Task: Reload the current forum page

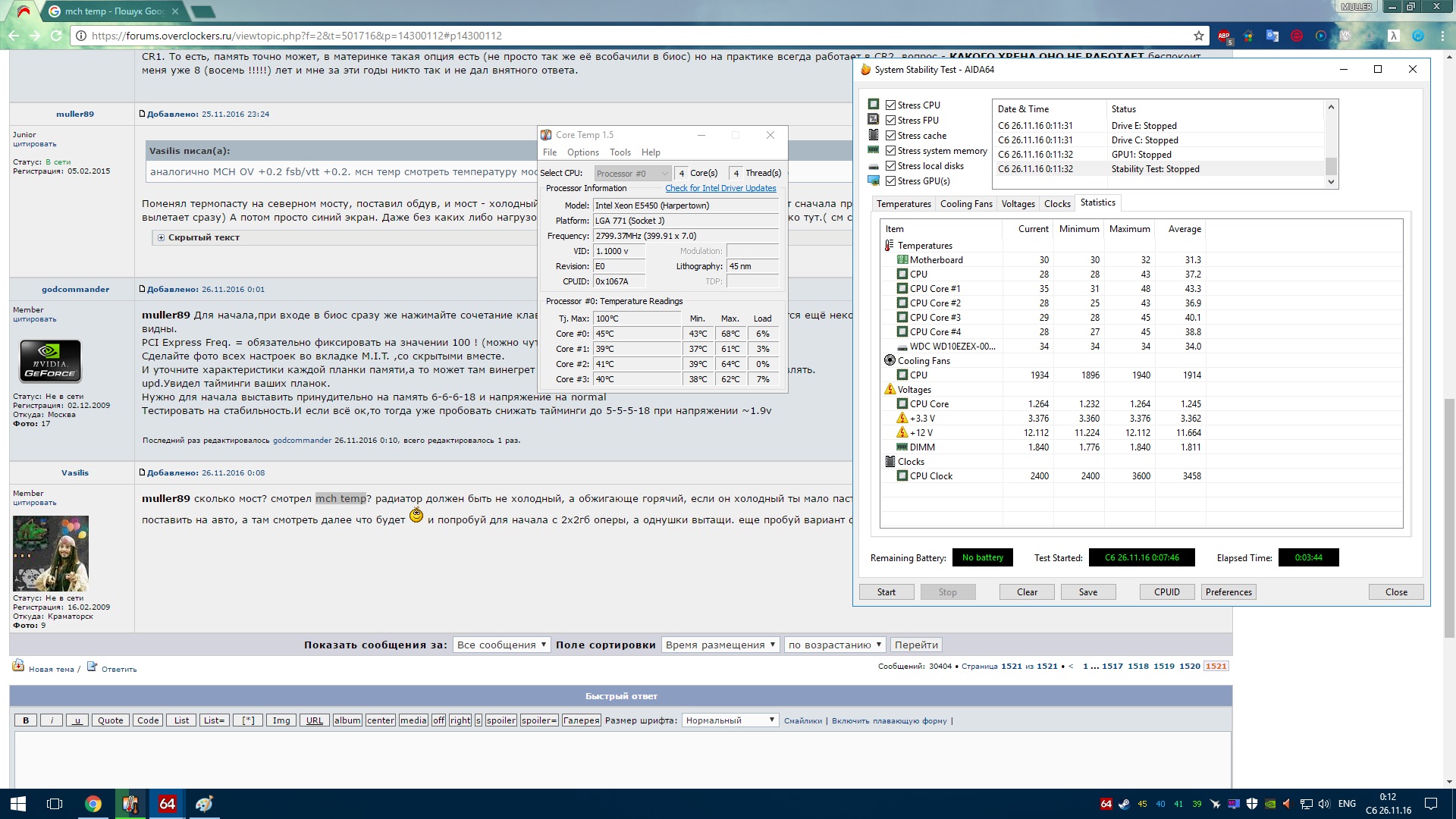Action: point(56,36)
